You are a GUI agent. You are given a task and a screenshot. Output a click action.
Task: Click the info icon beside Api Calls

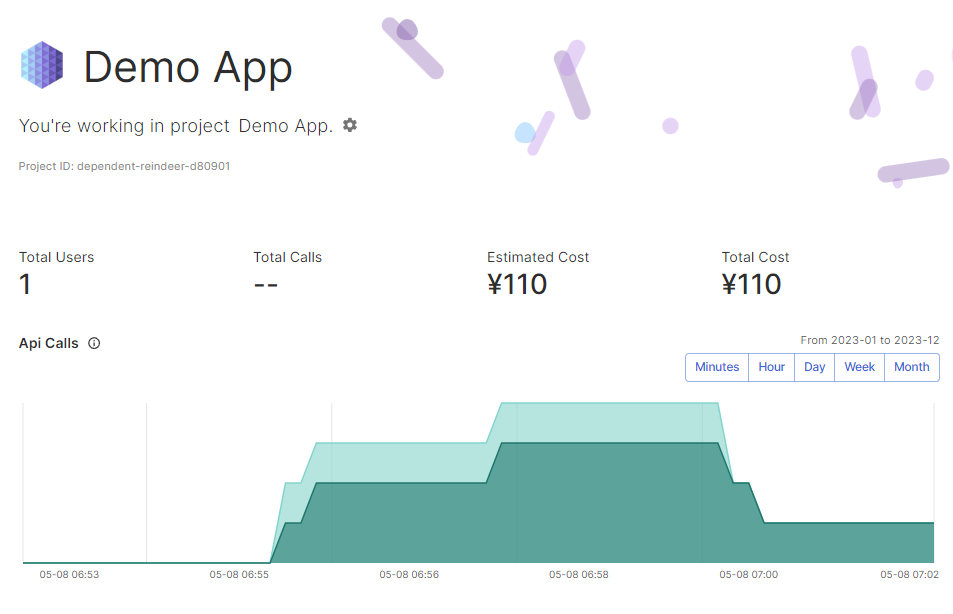(94, 343)
